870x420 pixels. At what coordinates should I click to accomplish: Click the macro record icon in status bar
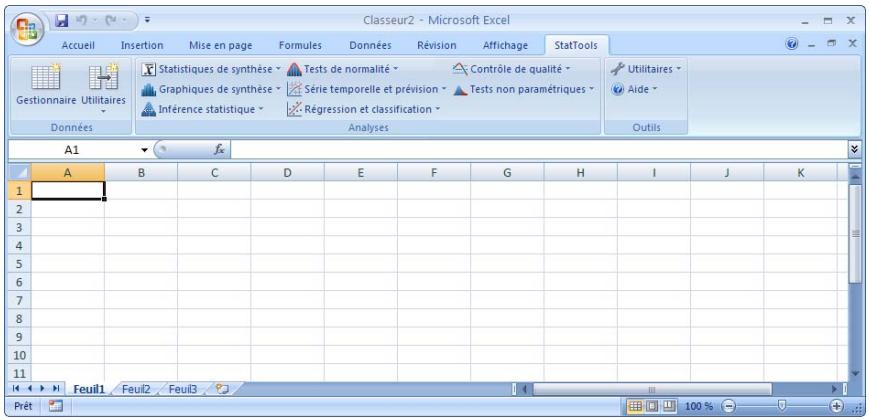coord(55,406)
